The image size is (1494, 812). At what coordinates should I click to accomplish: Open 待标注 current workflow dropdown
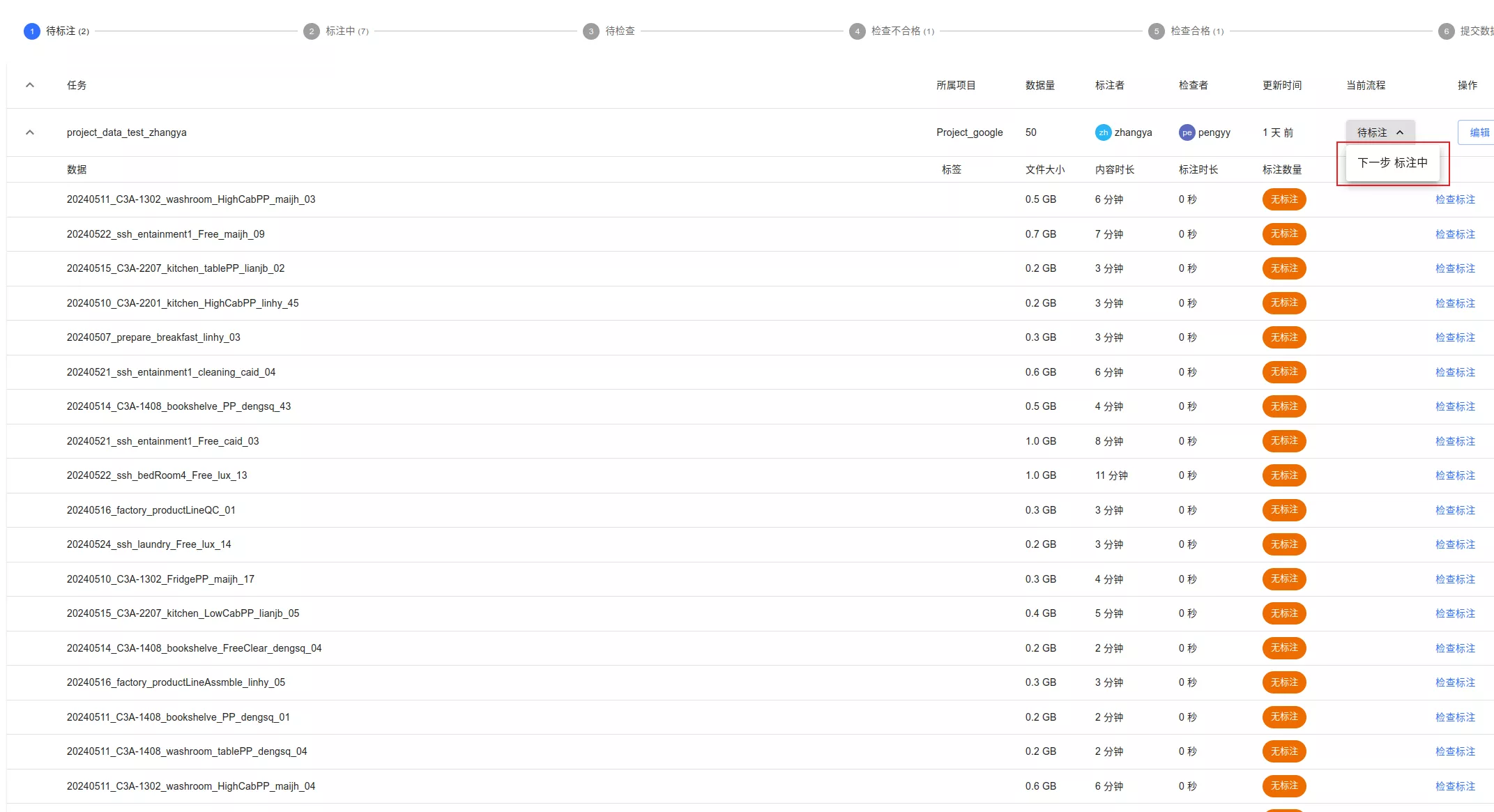pyautogui.click(x=1380, y=132)
